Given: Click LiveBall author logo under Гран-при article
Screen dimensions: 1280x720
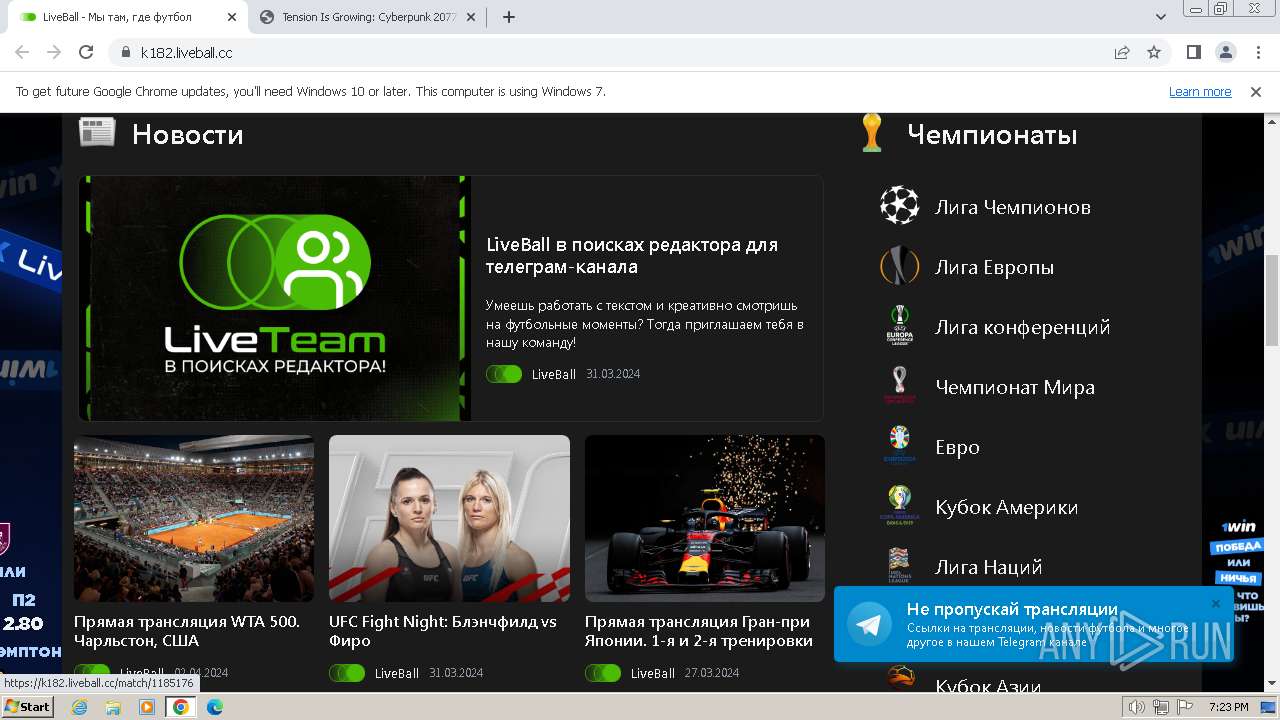Looking at the screenshot, I should (x=603, y=673).
